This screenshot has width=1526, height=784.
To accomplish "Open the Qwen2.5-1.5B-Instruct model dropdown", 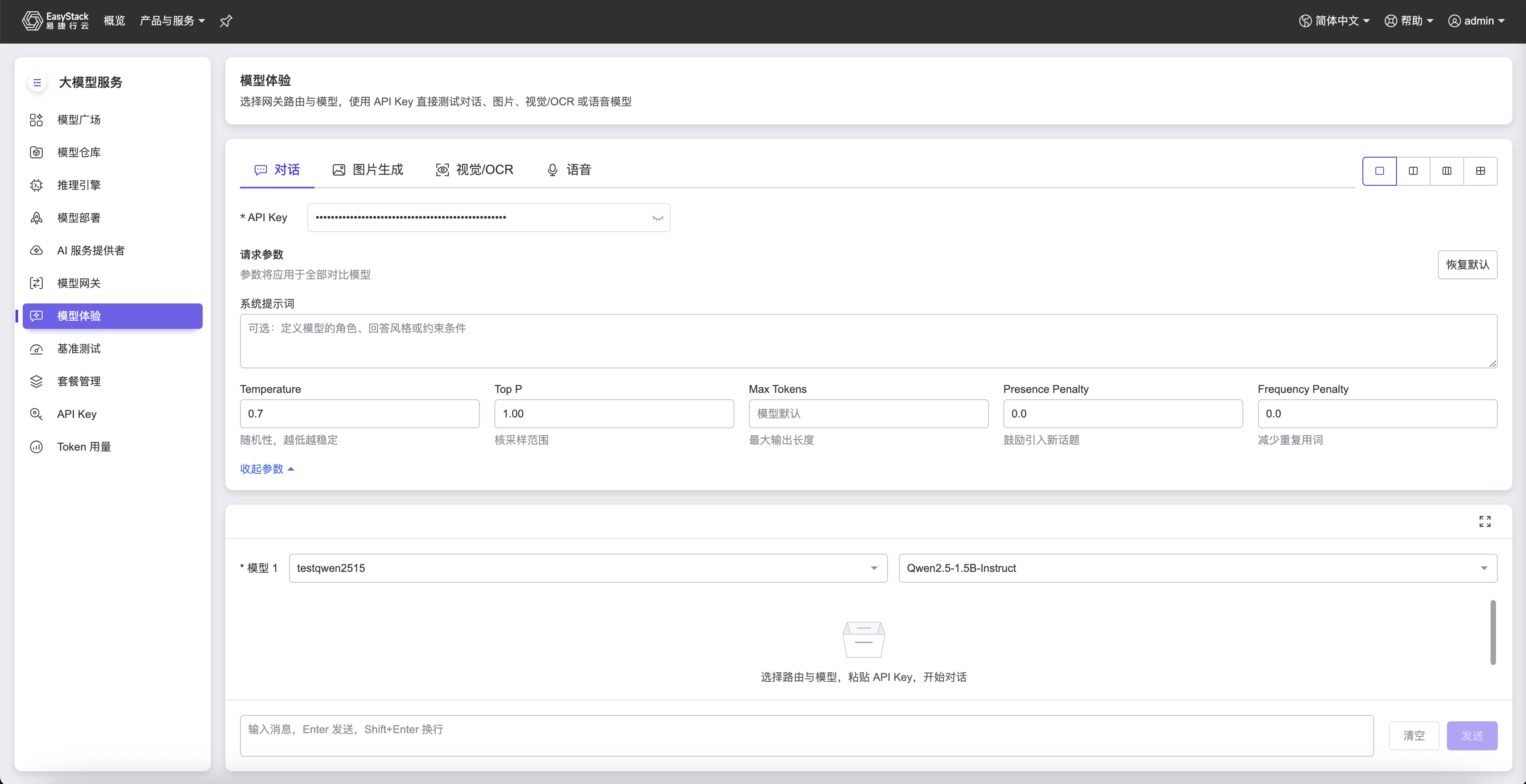I will click(x=1198, y=568).
